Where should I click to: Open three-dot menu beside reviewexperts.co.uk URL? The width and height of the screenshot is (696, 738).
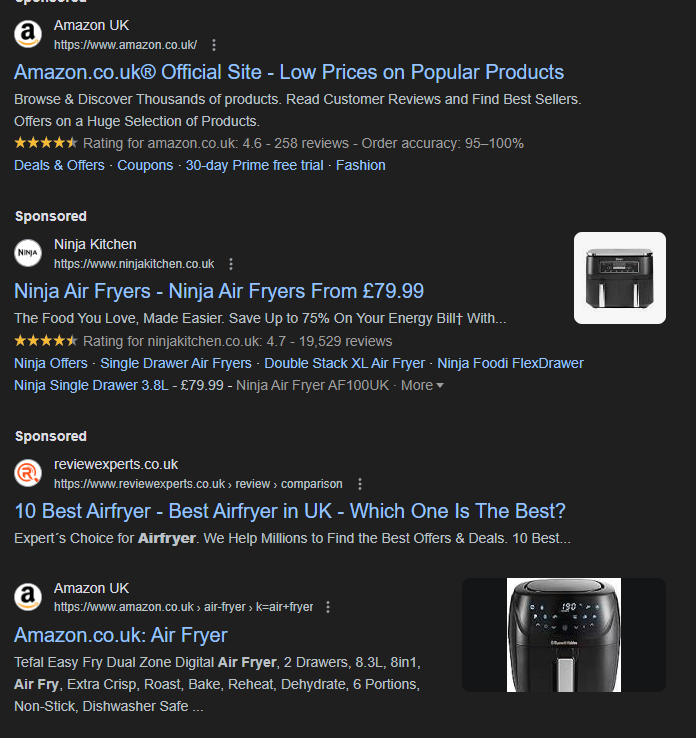click(360, 484)
